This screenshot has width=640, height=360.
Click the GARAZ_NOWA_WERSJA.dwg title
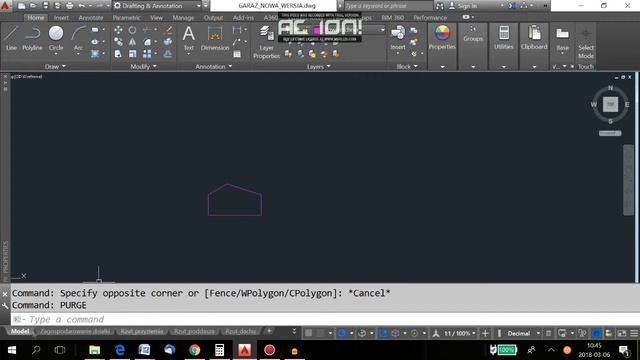pyautogui.click(x=277, y=6)
